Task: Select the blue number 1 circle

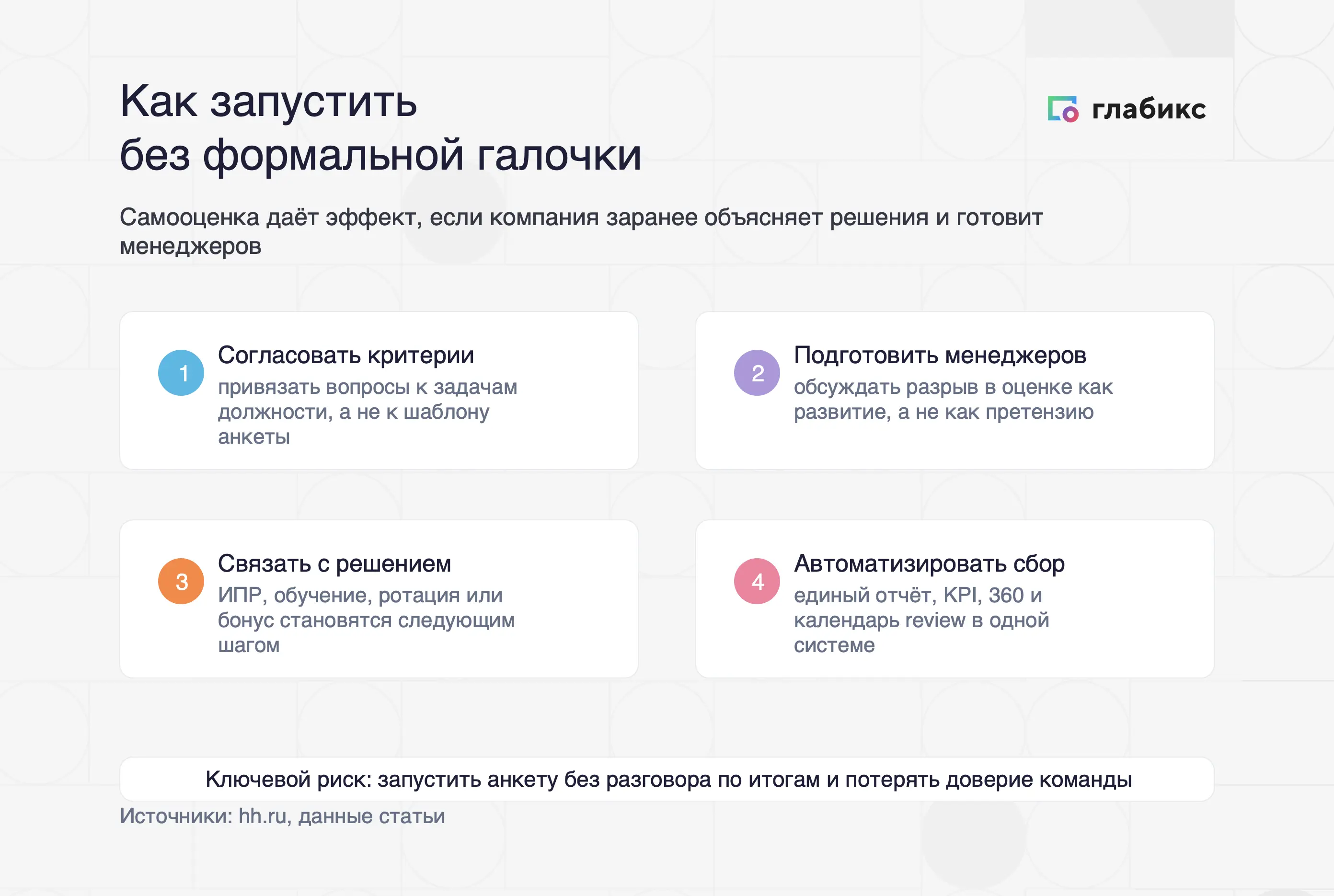Action: click(x=181, y=373)
